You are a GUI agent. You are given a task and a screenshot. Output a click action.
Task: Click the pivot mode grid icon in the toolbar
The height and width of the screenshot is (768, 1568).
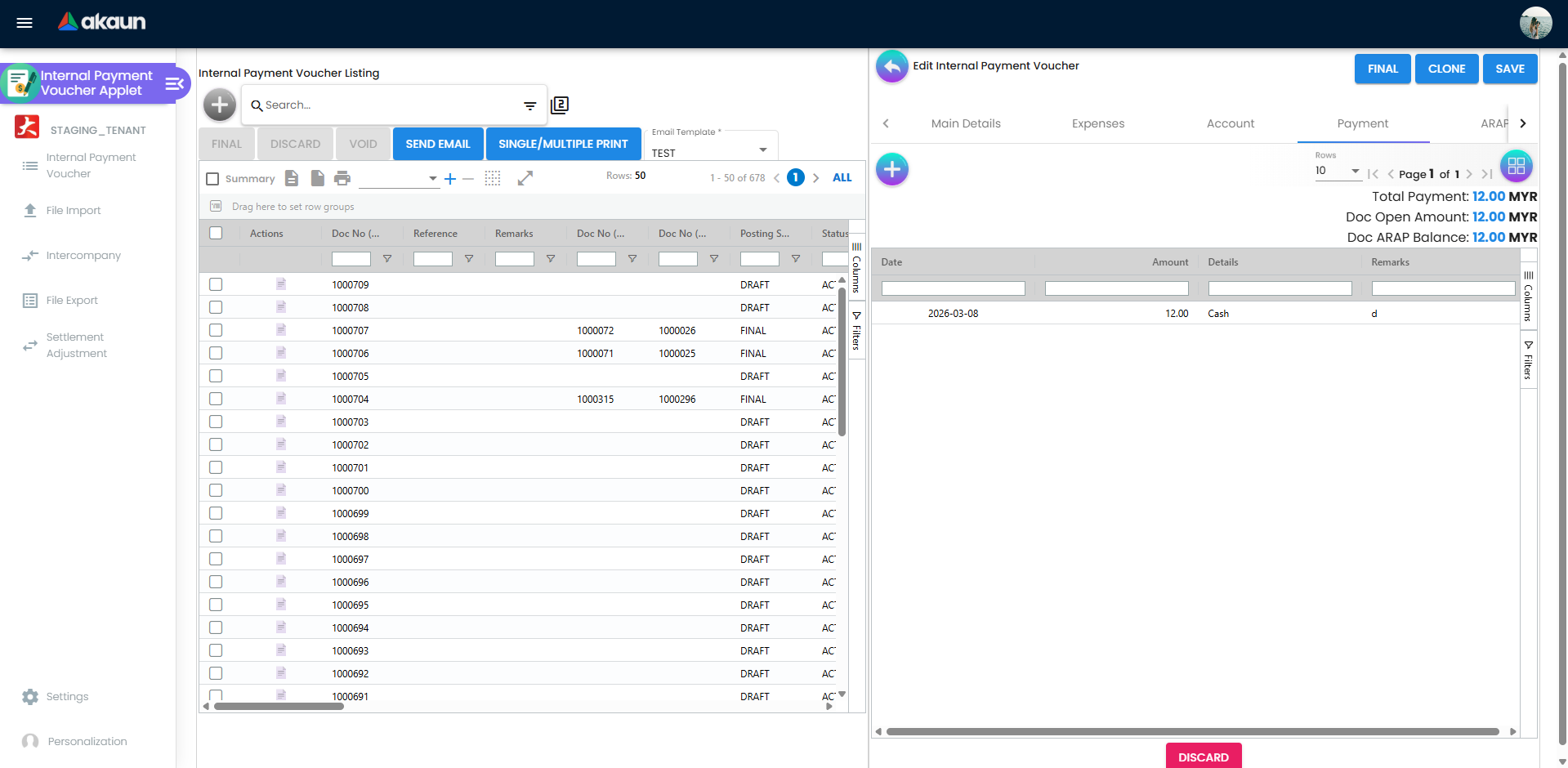tap(492, 177)
